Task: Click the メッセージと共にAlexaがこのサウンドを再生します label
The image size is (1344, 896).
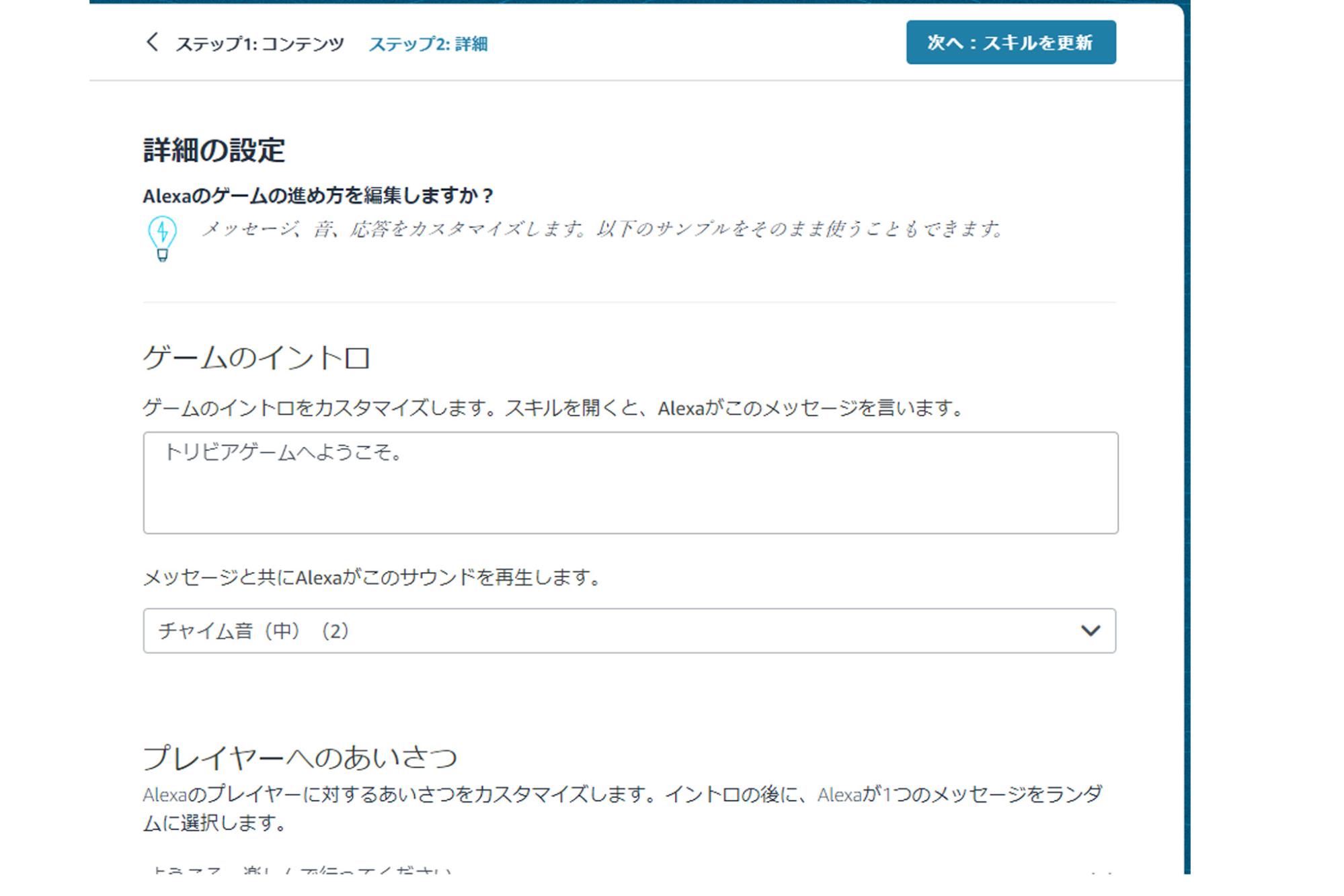Action: coord(372,577)
